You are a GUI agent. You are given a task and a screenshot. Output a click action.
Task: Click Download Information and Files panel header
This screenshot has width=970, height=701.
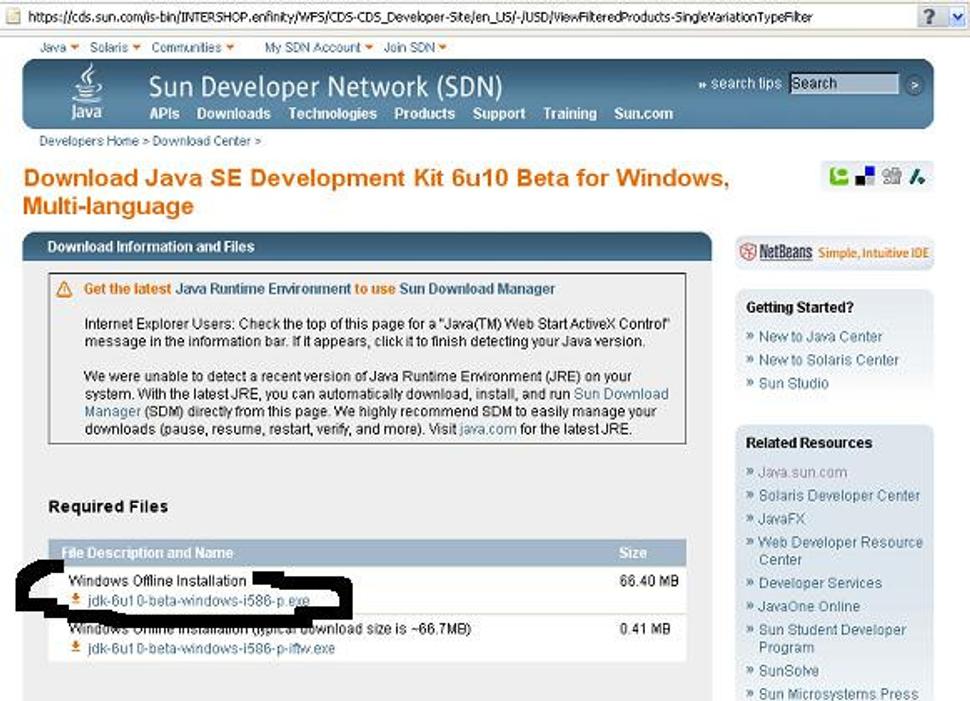tap(367, 247)
